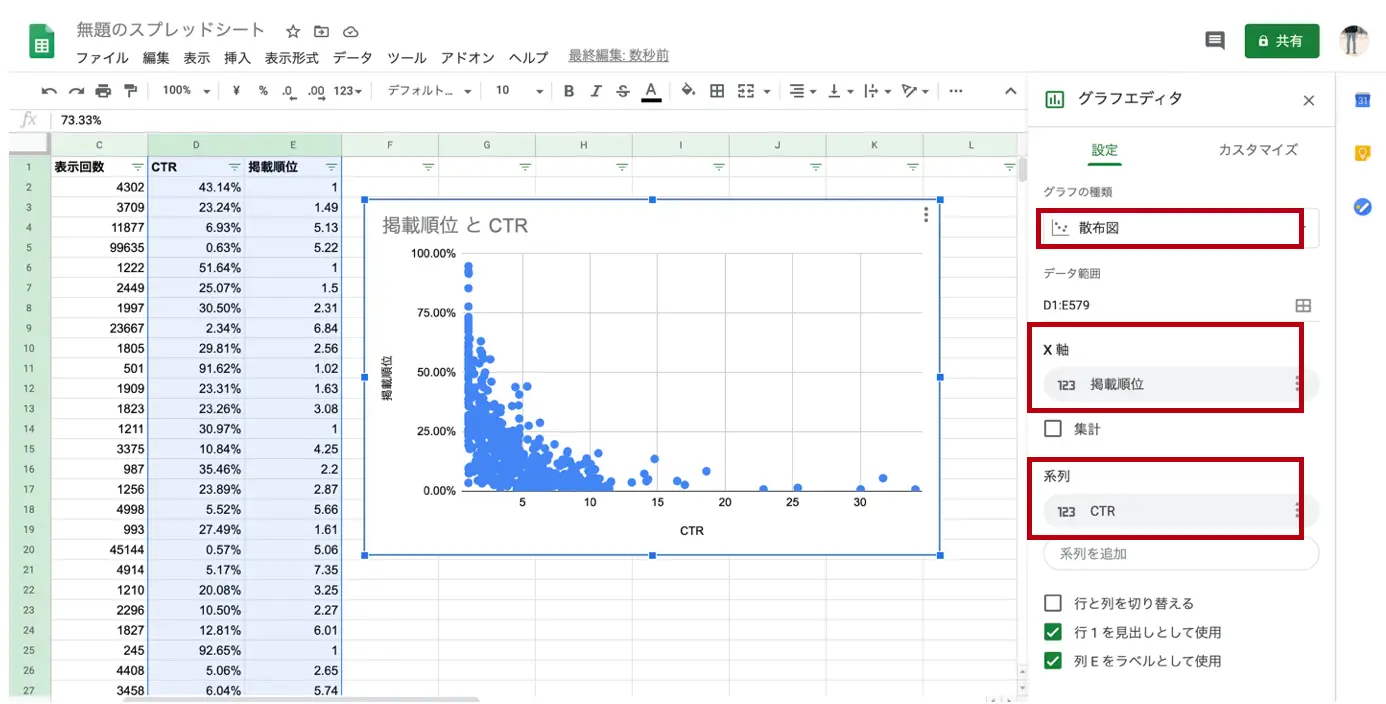Open the account profile avatar
Image resolution: width=1386 pixels, height=704 pixels.
click(x=1353, y=41)
